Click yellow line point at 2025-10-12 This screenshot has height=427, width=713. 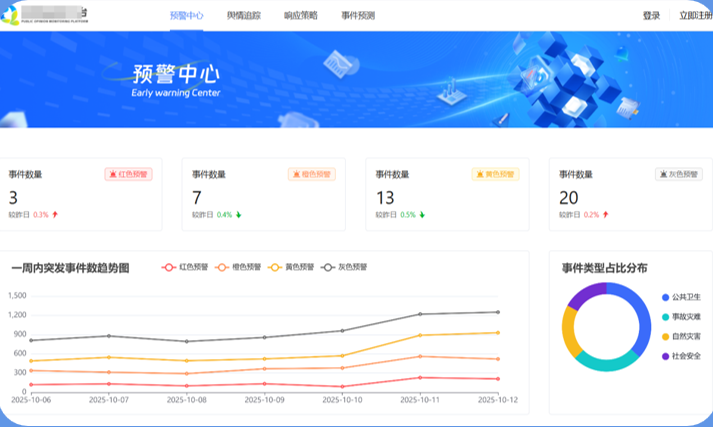pos(498,333)
